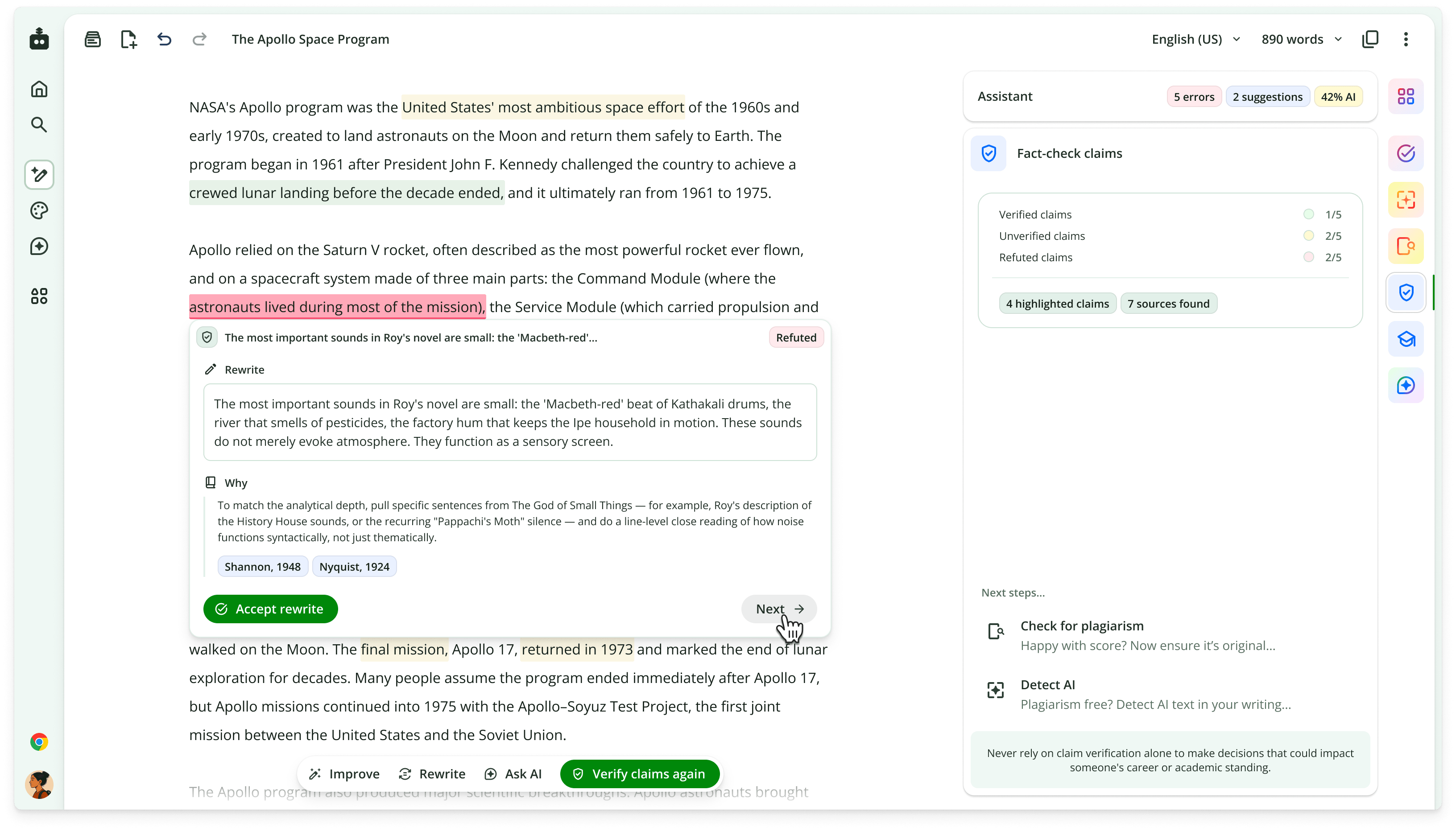This screenshot has height=831, width=1456.
Task: Open the plagiarism tool on right rail
Action: 1406,247
